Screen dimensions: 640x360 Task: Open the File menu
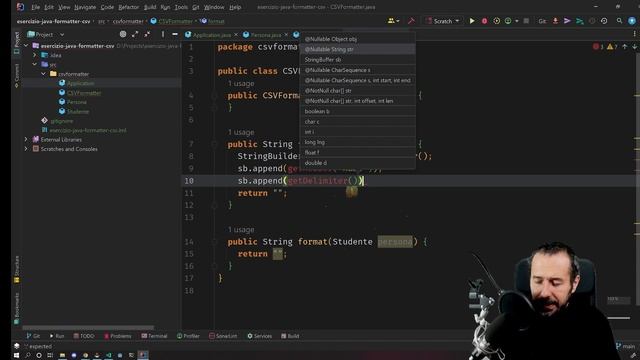36,7
